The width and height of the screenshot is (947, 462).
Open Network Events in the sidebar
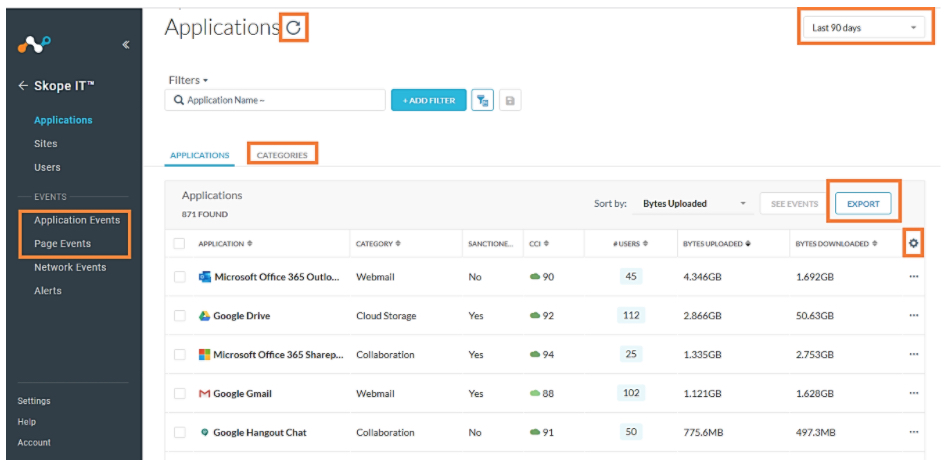point(70,267)
